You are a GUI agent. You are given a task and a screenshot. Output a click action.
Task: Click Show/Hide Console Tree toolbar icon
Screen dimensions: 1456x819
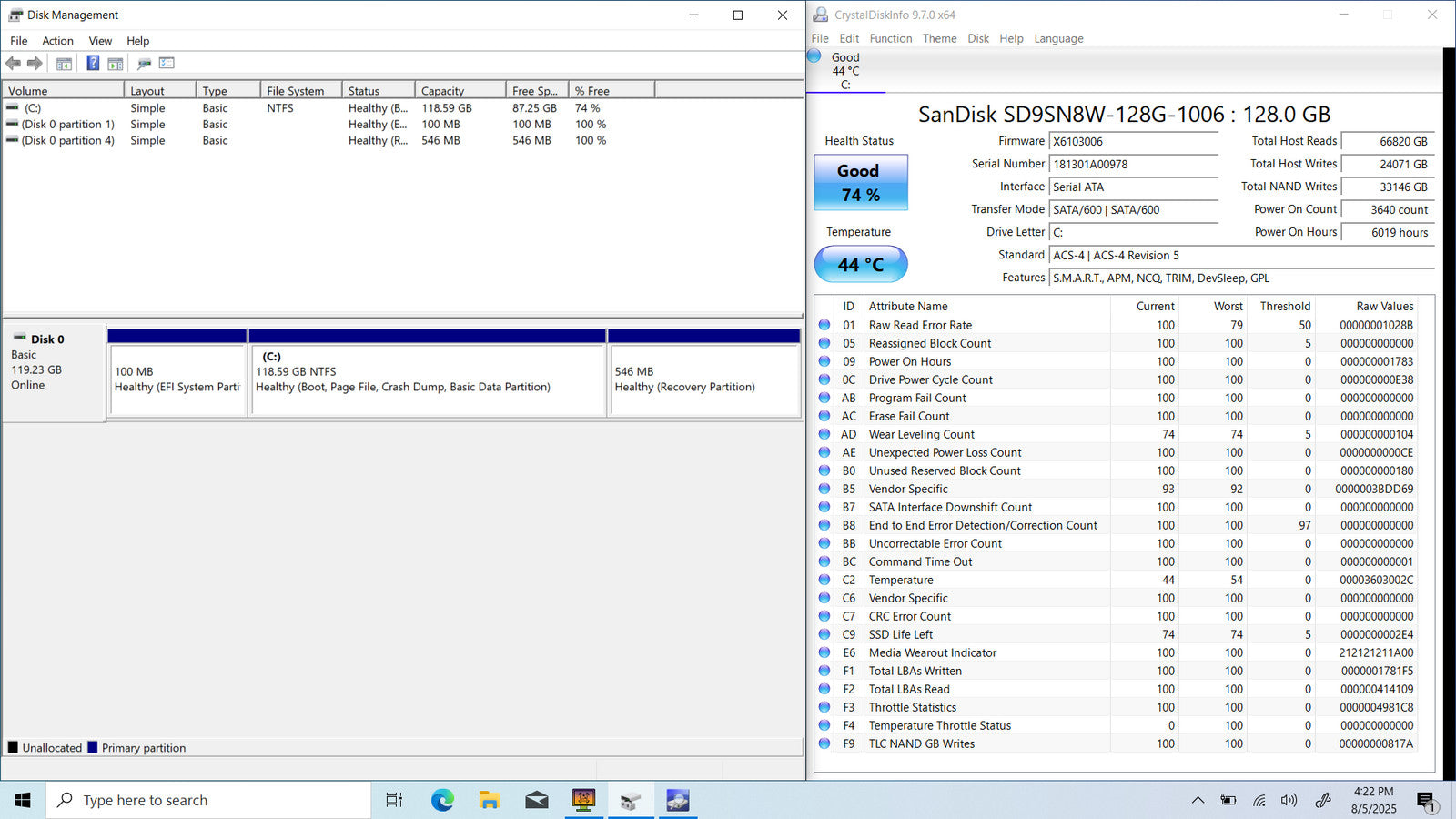coord(64,64)
